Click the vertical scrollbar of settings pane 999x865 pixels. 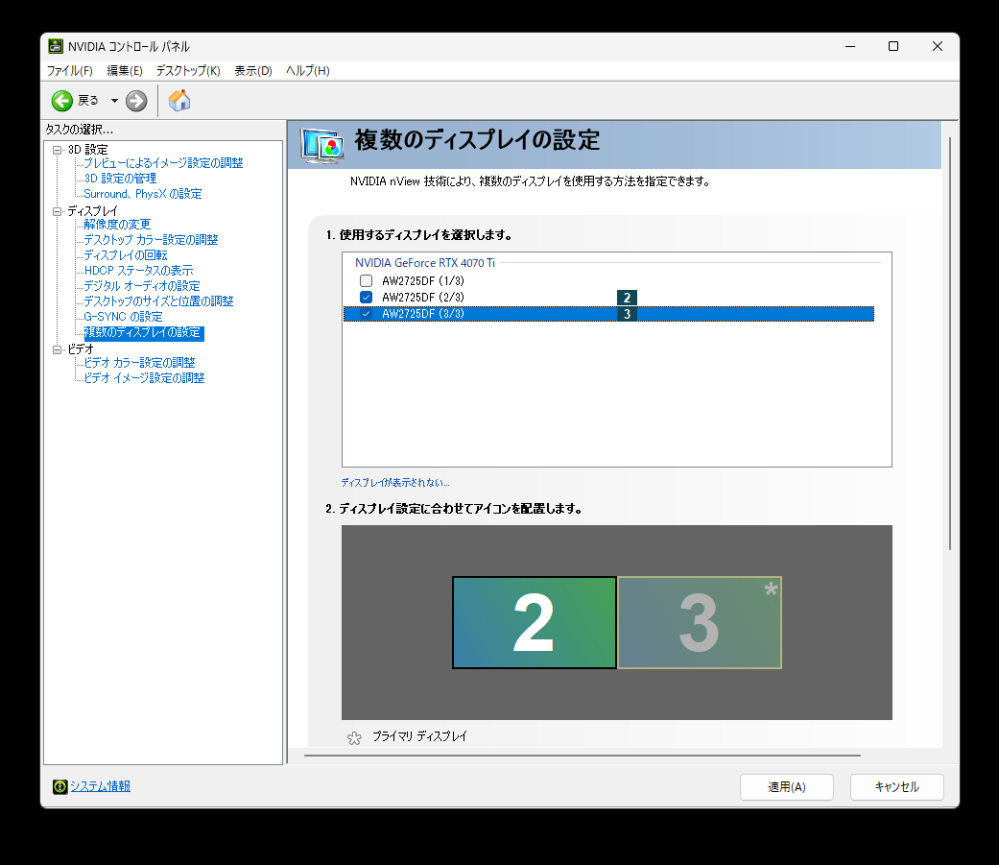click(950, 344)
